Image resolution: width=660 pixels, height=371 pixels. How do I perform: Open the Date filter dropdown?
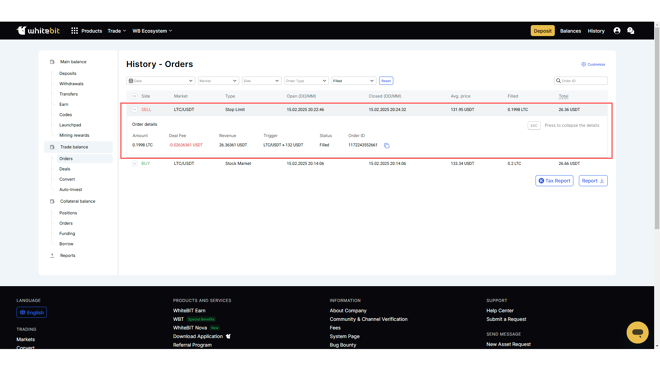(160, 81)
